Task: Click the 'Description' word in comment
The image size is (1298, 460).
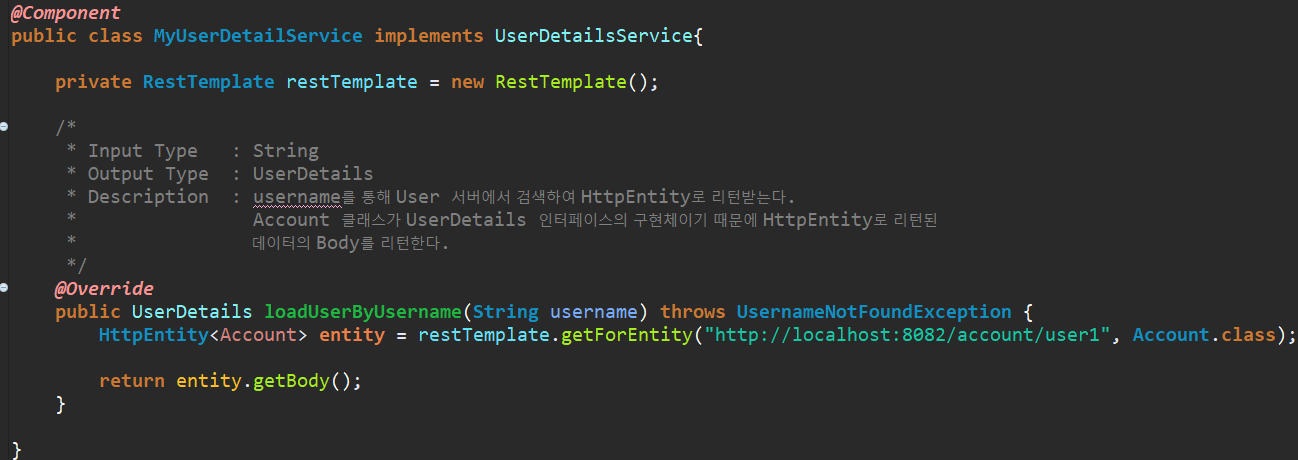Action: tap(148, 197)
